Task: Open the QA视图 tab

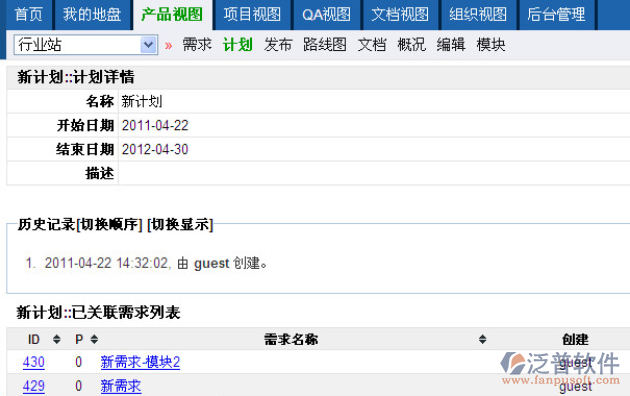Action: coord(326,15)
